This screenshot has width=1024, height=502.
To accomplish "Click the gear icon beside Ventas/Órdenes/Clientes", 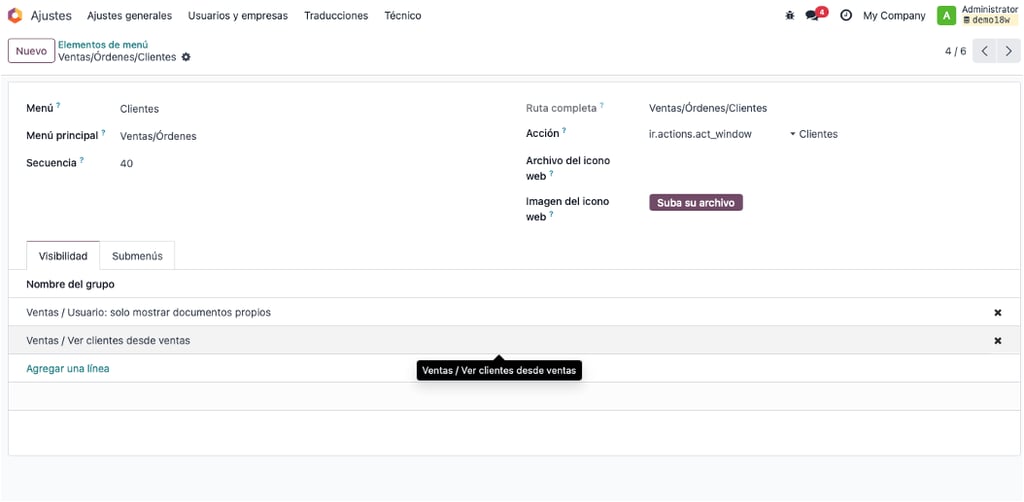I will click(x=186, y=57).
